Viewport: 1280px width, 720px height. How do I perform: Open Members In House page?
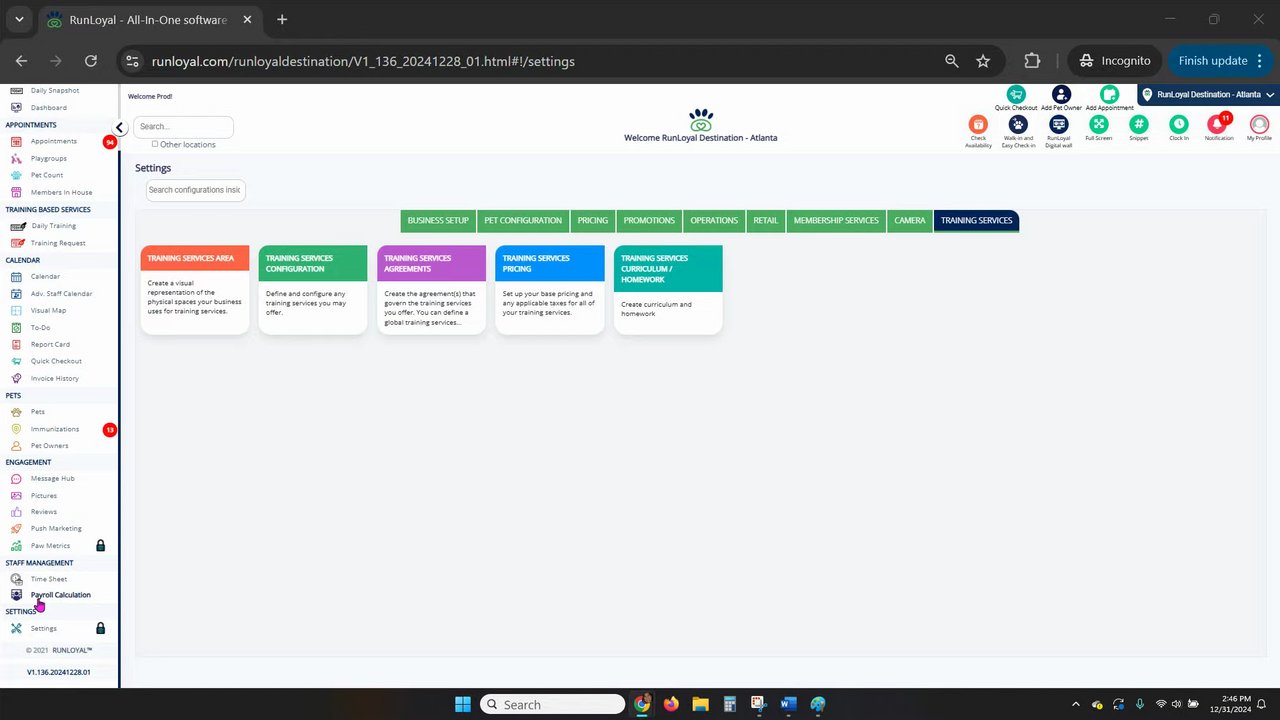(x=61, y=192)
